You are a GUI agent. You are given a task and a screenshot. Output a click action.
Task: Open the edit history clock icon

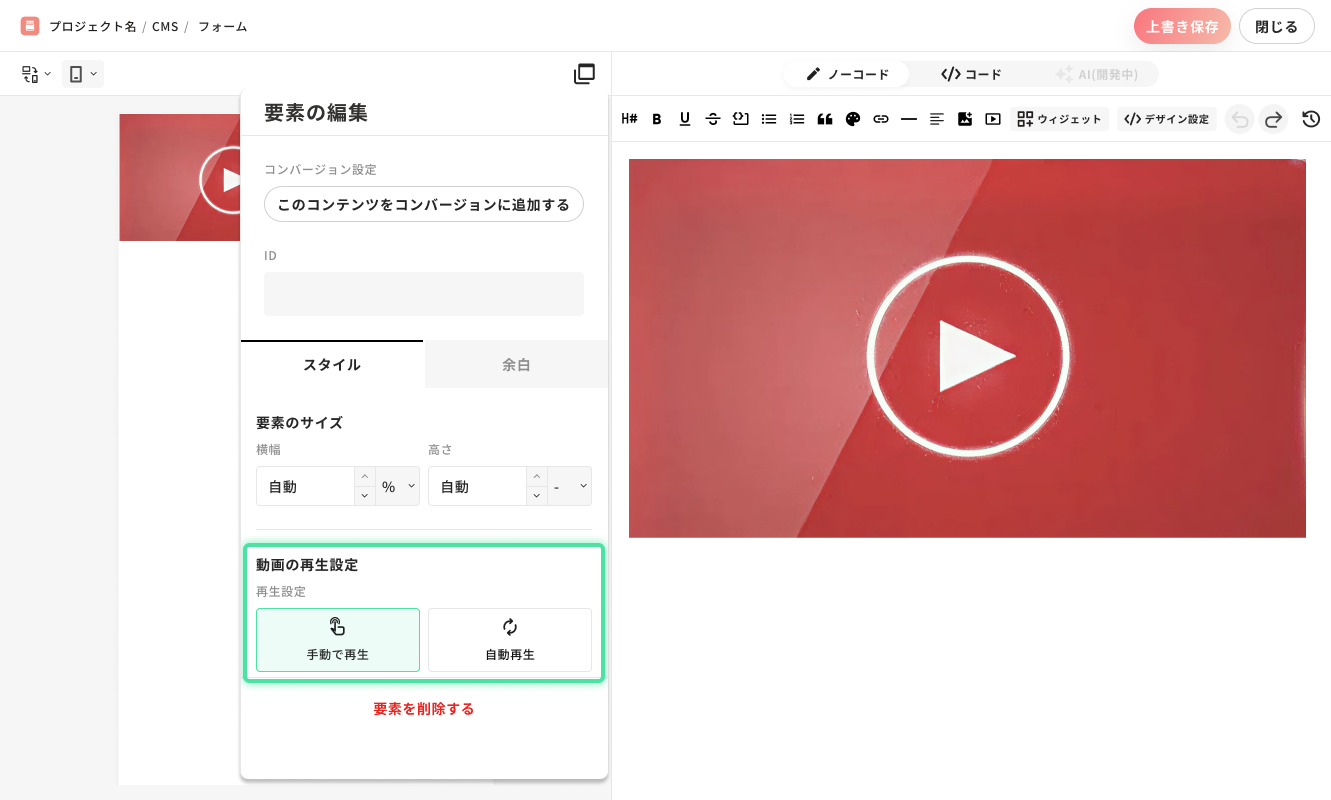tap(1311, 119)
